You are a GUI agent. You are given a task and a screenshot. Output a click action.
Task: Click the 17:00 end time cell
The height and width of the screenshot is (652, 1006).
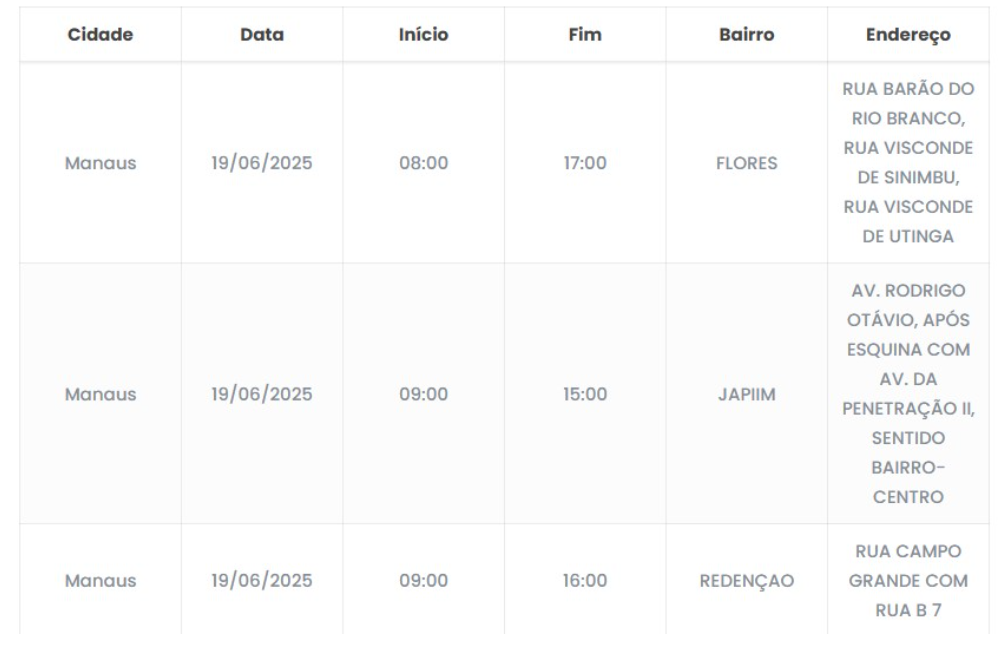585,163
